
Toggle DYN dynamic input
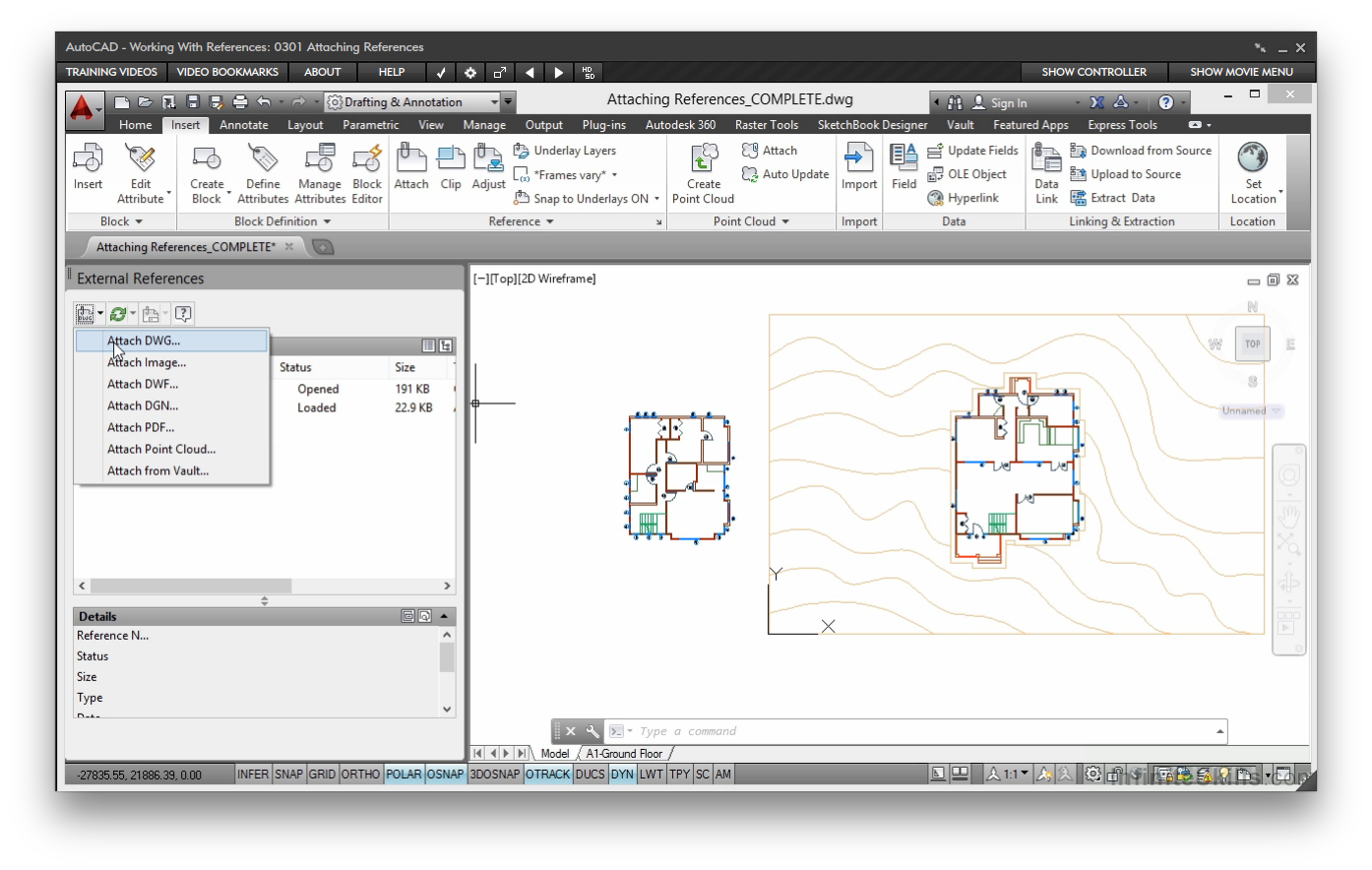(x=622, y=775)
